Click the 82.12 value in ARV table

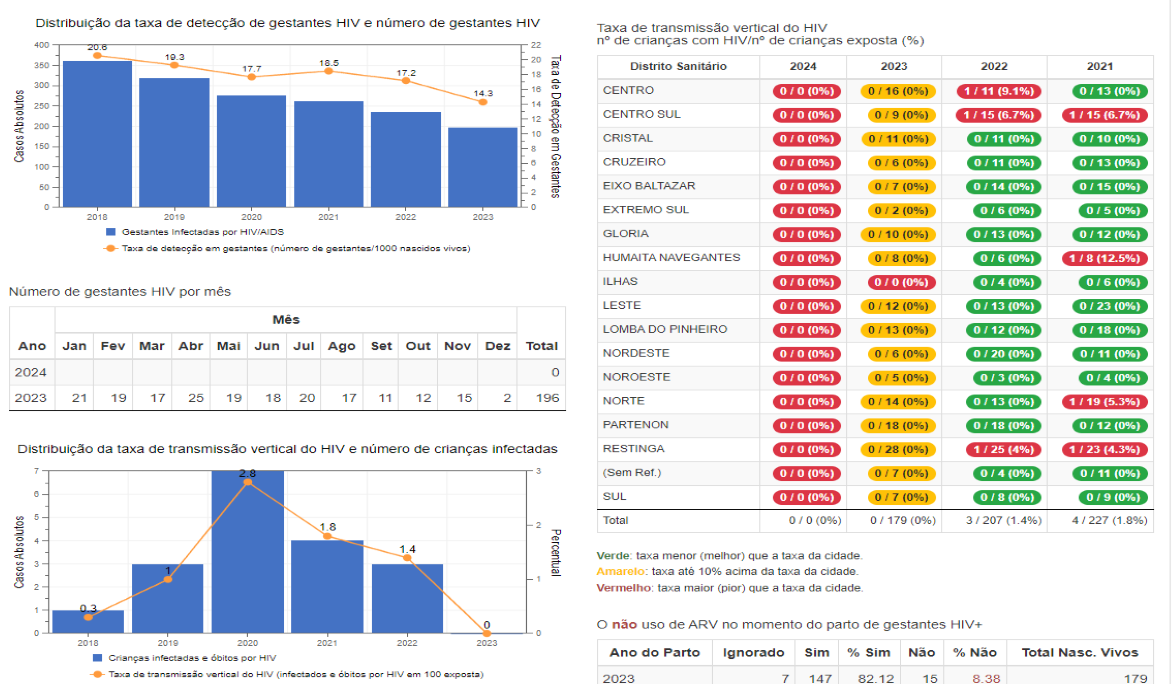[876, 678]
